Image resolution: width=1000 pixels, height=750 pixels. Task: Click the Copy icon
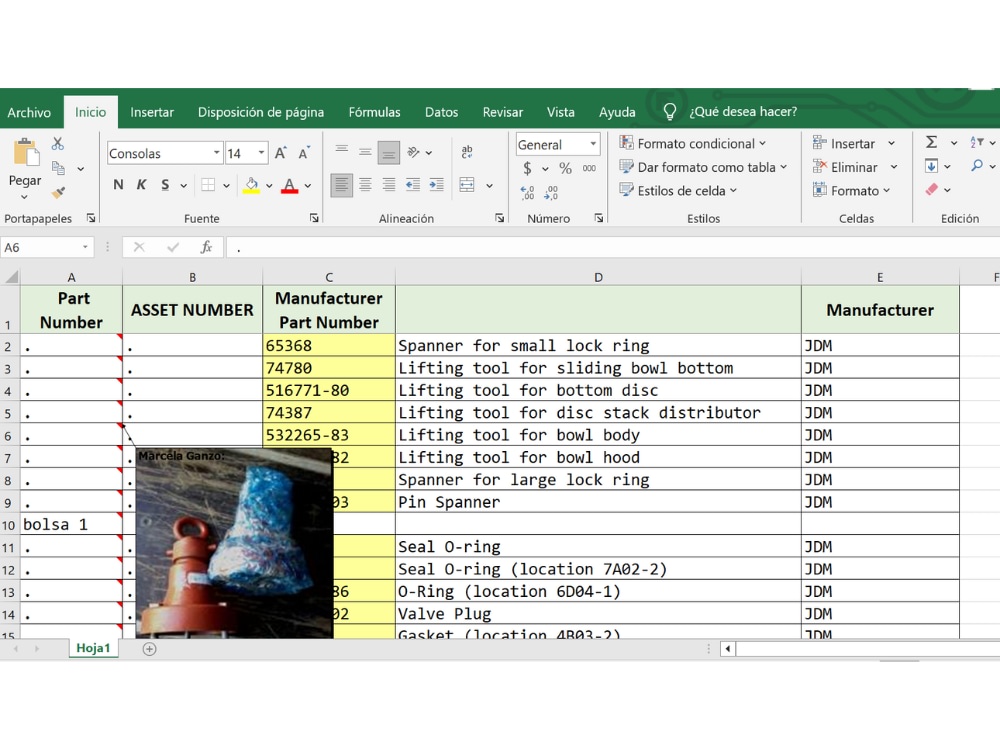[58, 168]
